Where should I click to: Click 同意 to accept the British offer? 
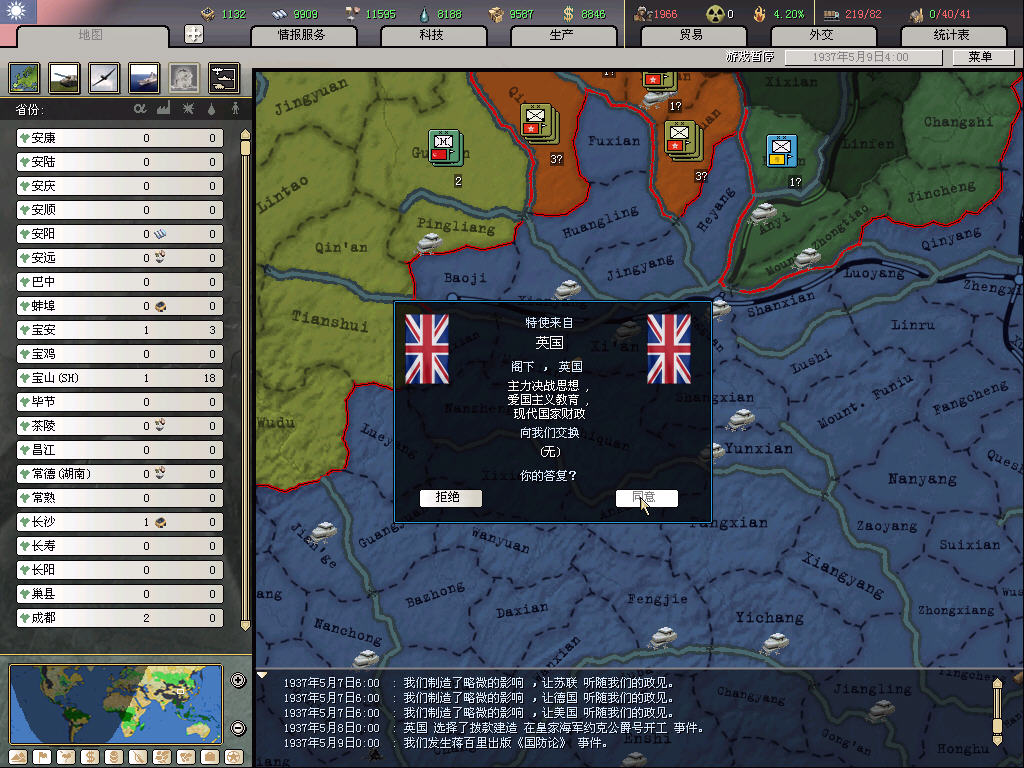pyautogui.click(x=647, y=498)
